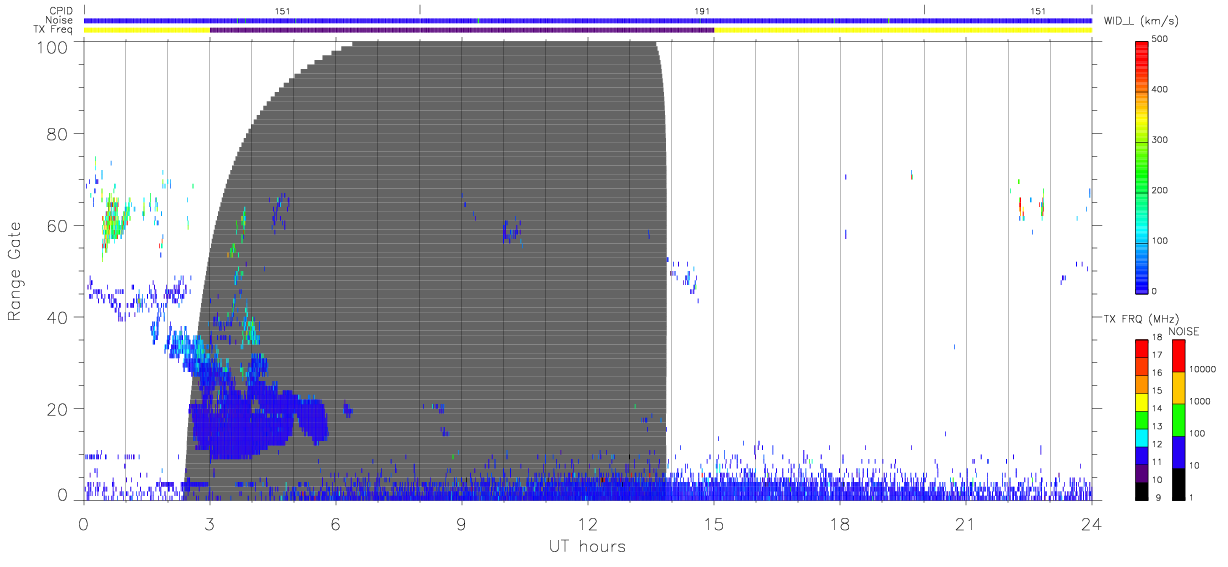Select tick 12 on UT hours axis
This screenshot has height=567, width=1228.
pos(588,524)
